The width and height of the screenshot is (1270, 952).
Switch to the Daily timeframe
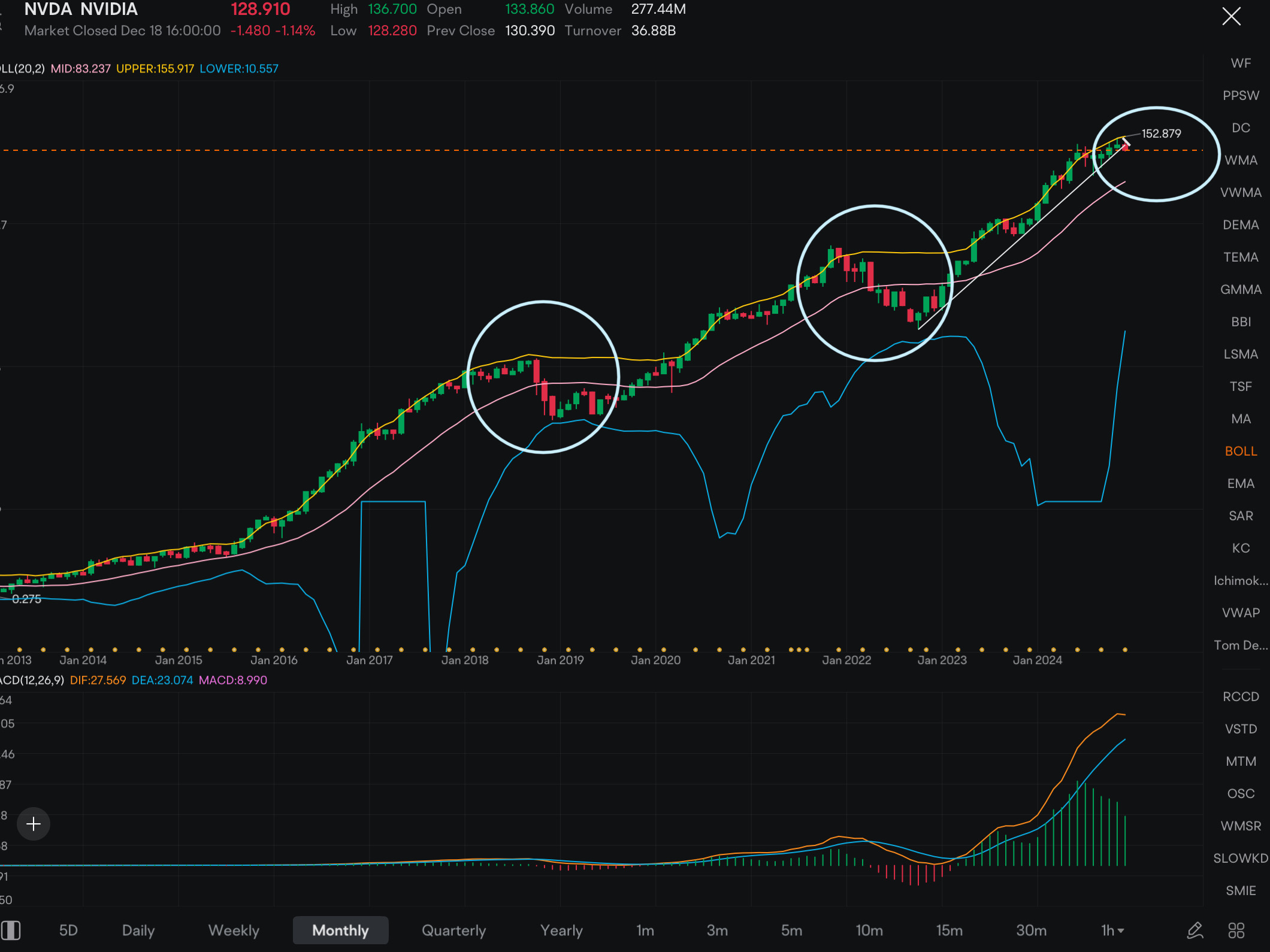(138, 930)
